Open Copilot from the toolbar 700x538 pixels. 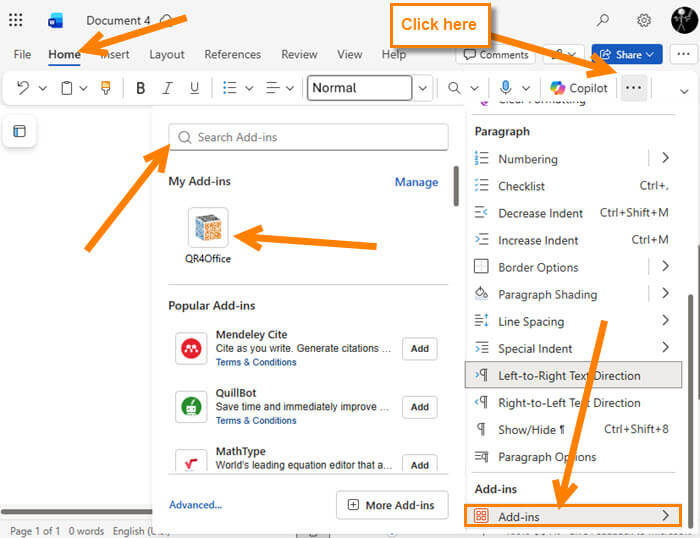[578, 88]
